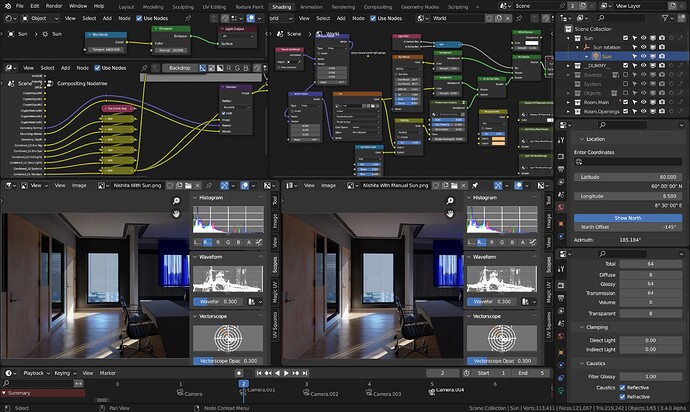Open the Add menu in the World shader editor
Image resolution: width=690 pixels, height=412 pixels.
(x=341, y=18)
